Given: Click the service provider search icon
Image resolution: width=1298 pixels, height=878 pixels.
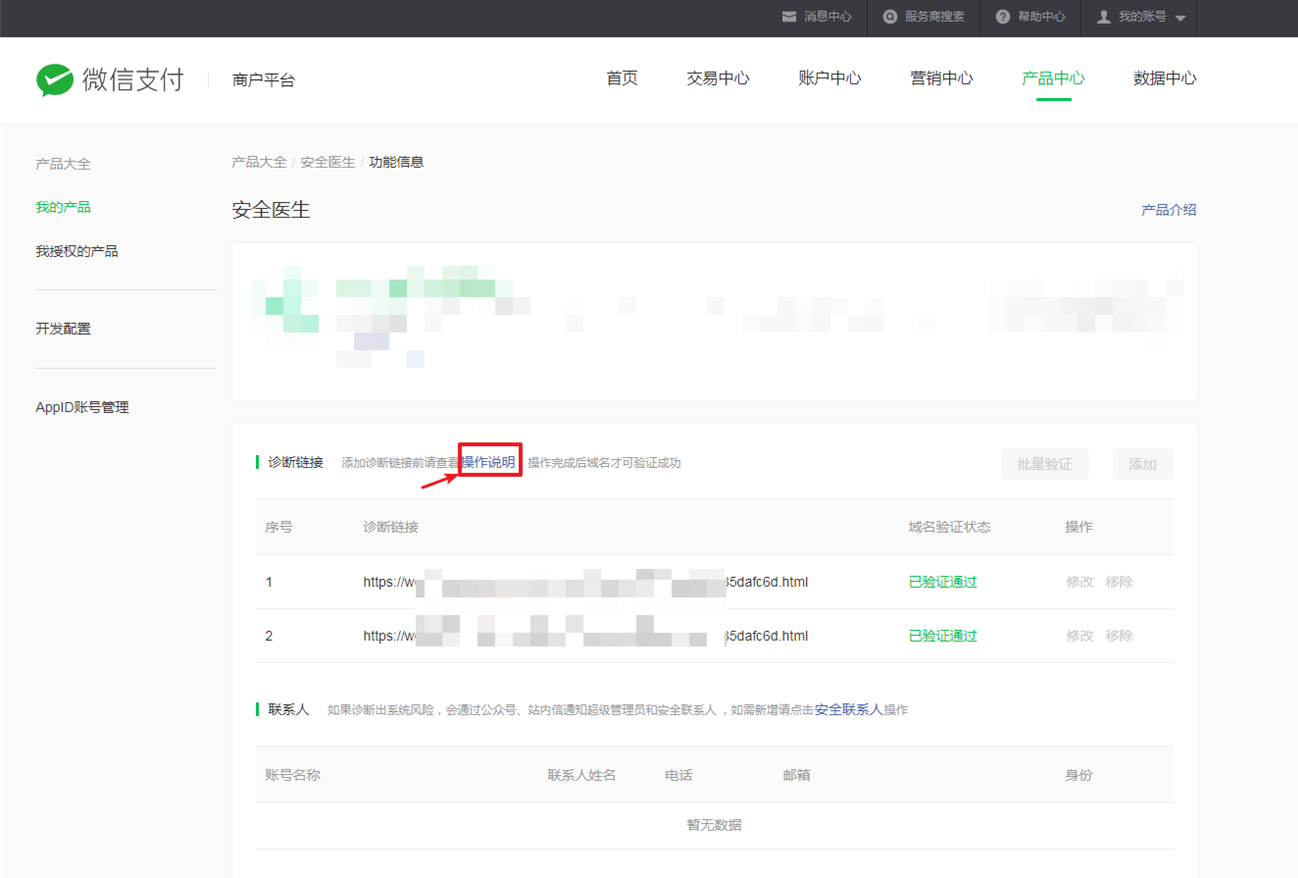Looking at the screenshot, I should click(x=890, y=17).
